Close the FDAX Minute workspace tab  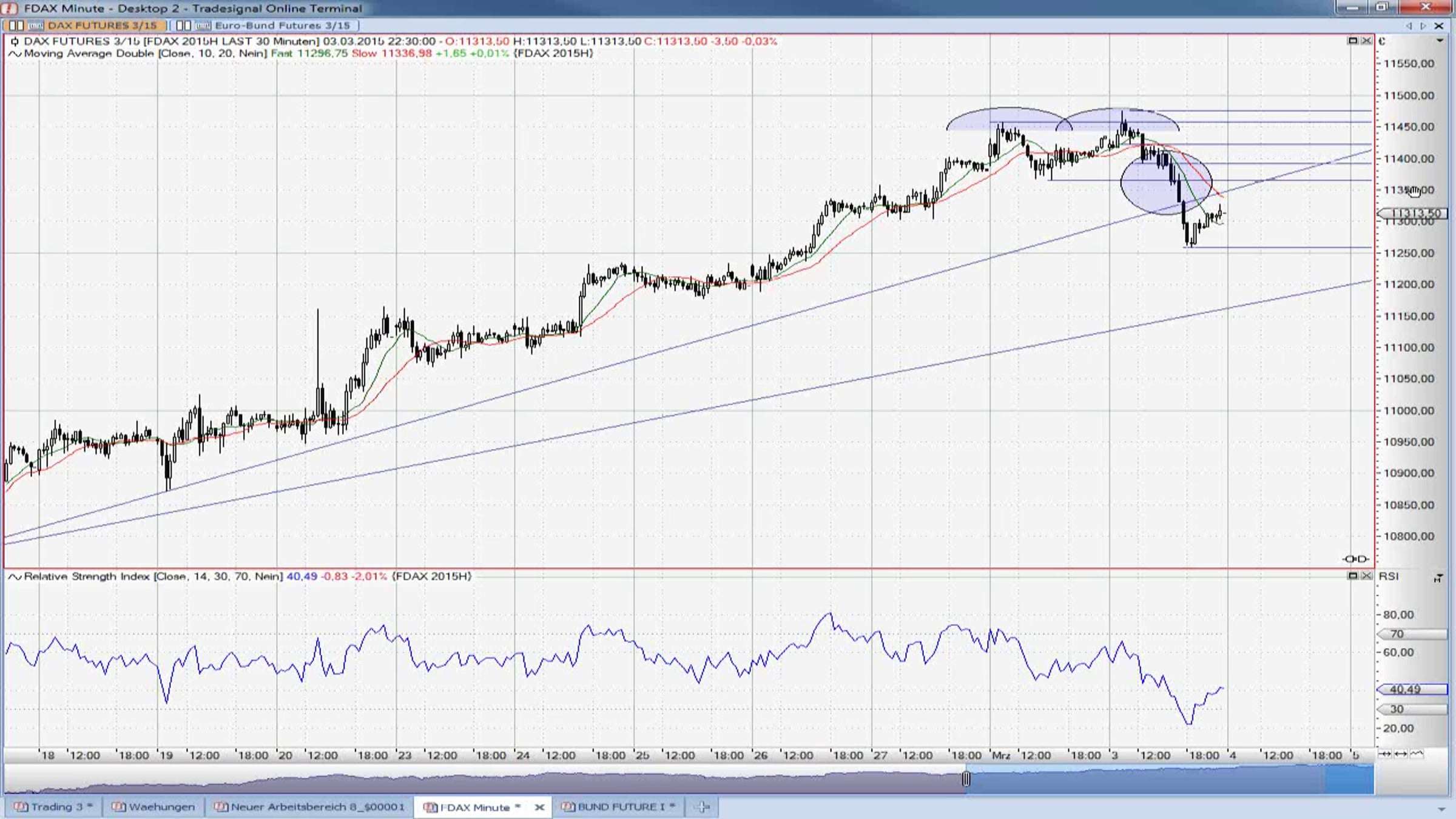pos(539,807)
